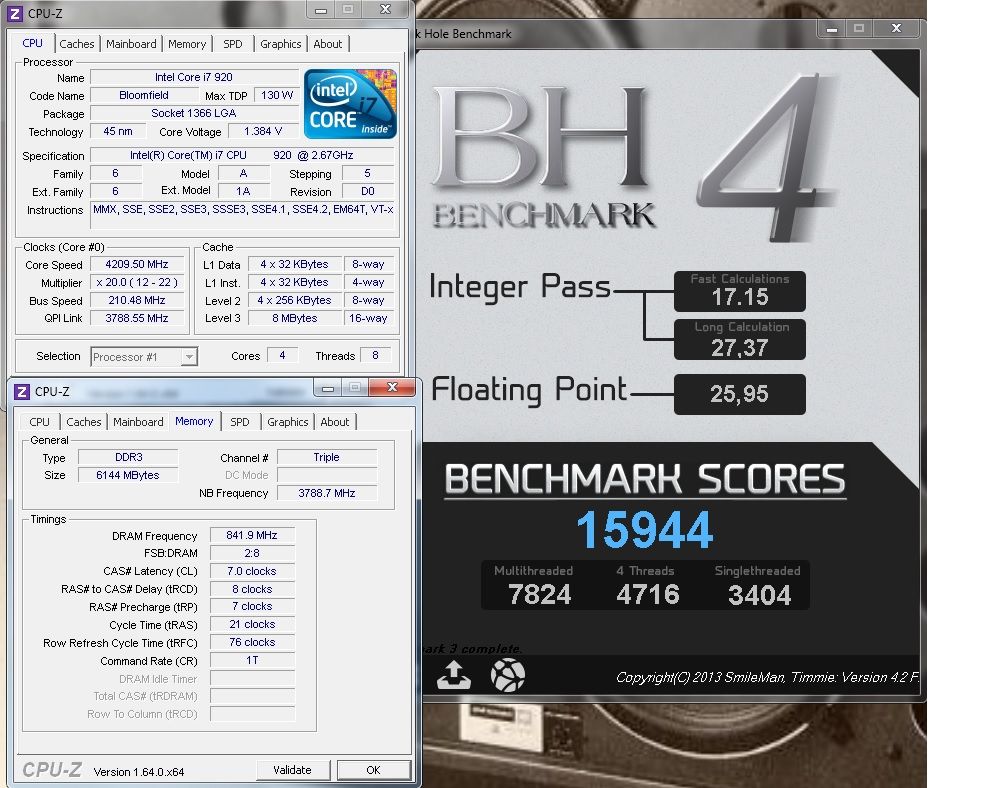This screenshot has width=1008, height=788.
Task: Open Caches tab in lower CPU-Z window
Action: tap(84, 422)
